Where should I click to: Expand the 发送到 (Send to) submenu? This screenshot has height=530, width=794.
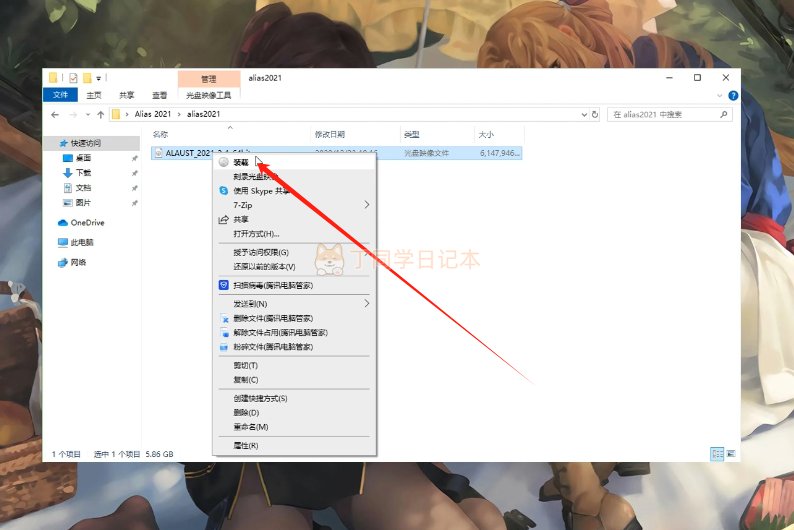(366, 303)
